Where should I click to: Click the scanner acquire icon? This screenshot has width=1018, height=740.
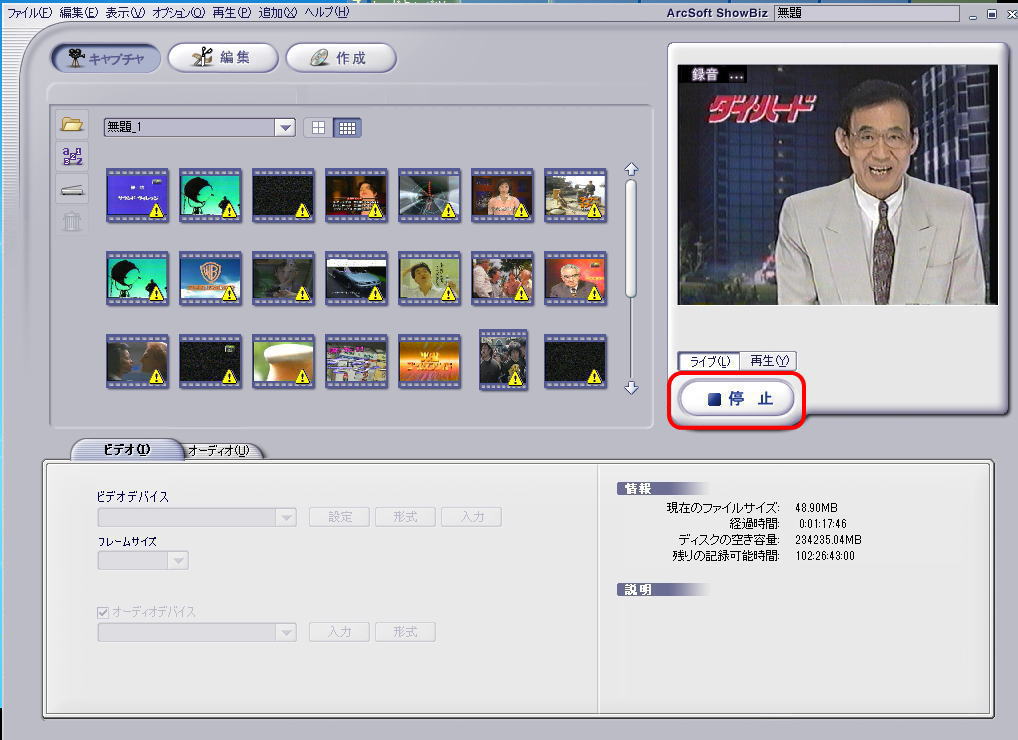(x=72, y=190)
